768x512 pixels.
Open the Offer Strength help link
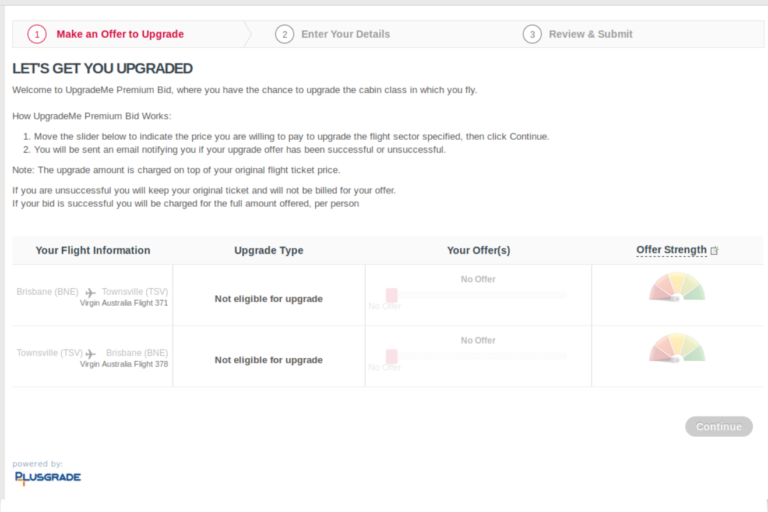coord(671,250)
